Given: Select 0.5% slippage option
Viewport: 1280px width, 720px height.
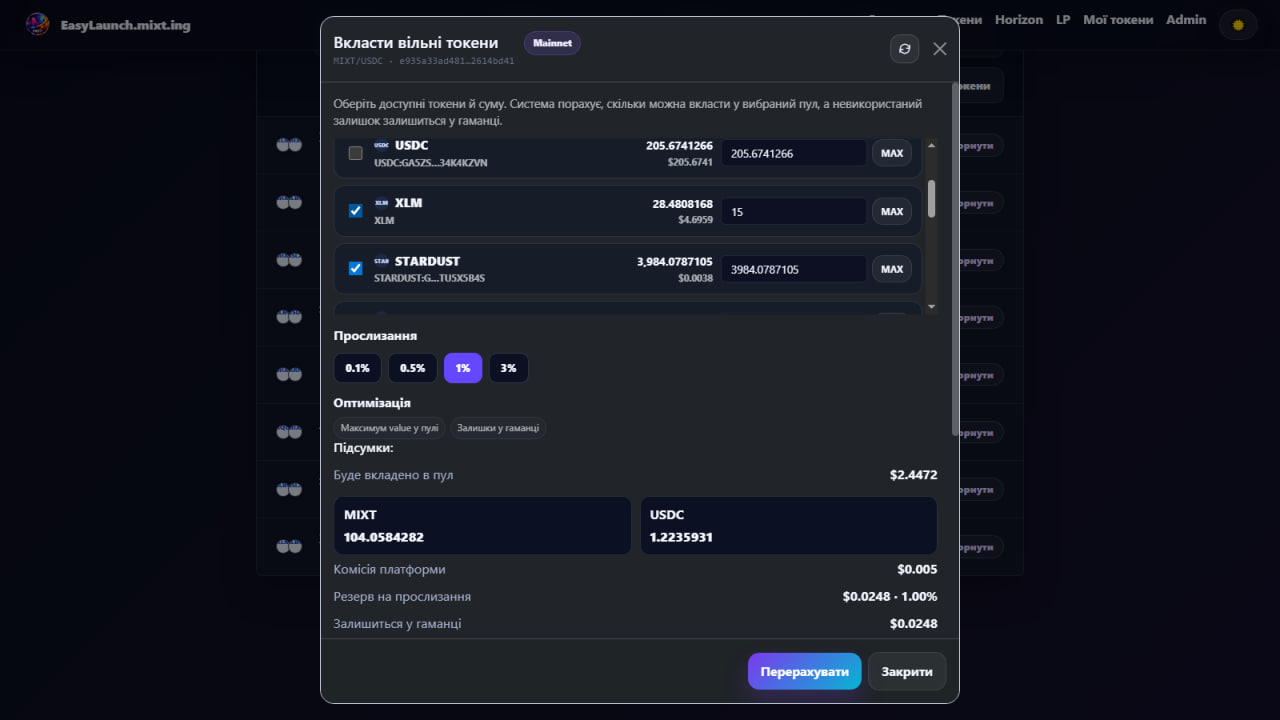Looking at the screenshot, I should coord(412,368).
